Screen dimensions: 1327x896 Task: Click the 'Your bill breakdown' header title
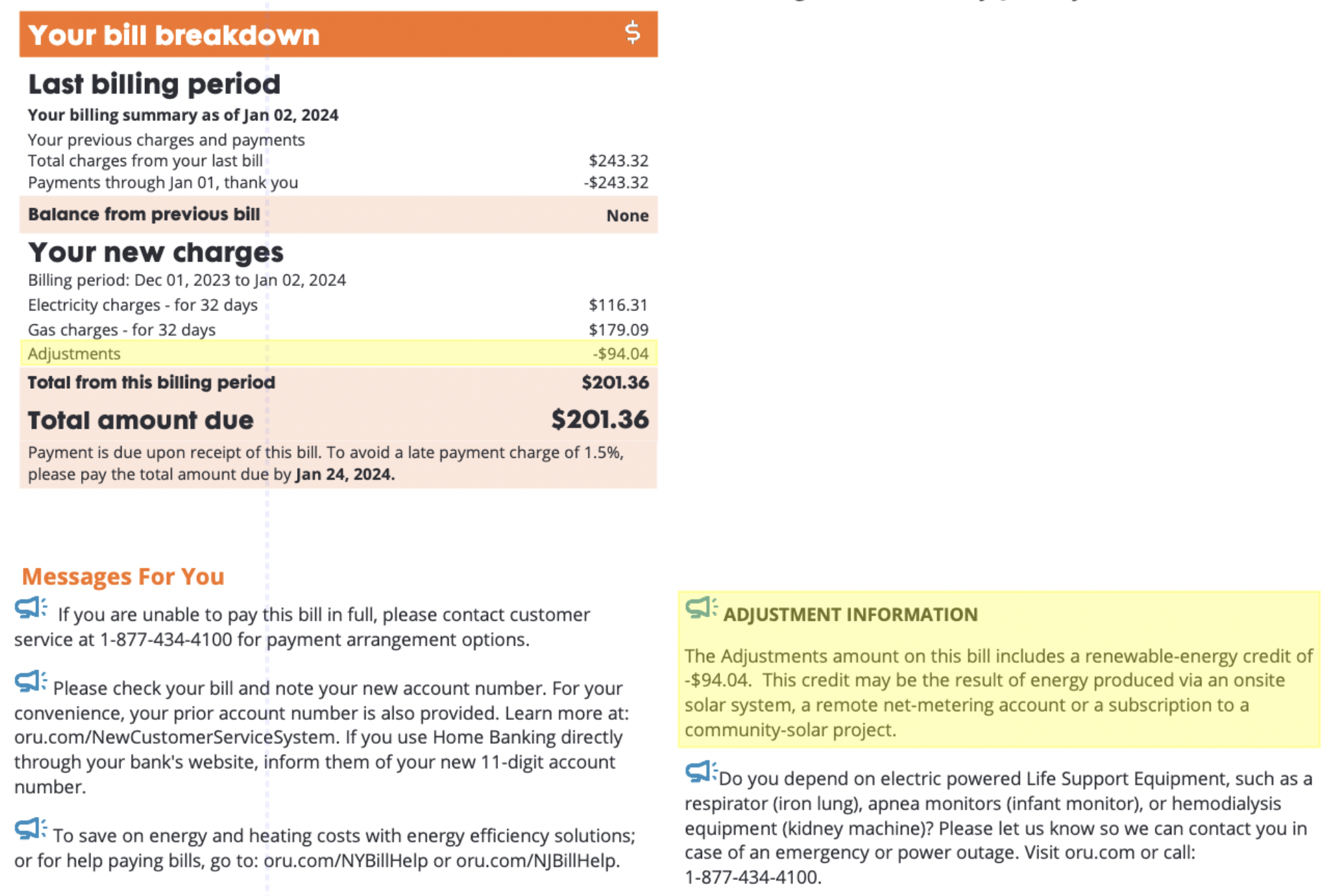174,35
